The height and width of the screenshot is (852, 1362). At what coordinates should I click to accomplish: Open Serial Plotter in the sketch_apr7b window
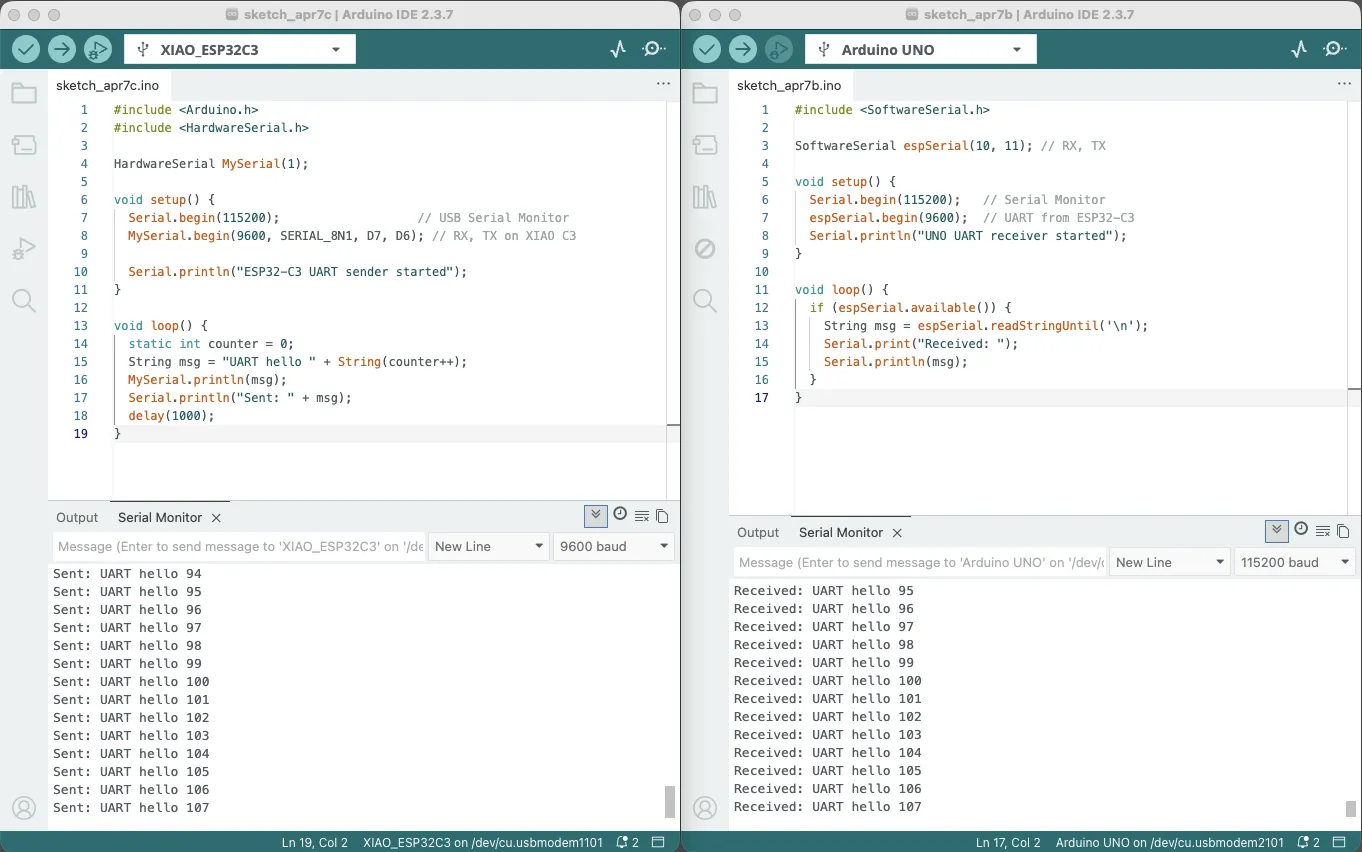(1299, 49)
